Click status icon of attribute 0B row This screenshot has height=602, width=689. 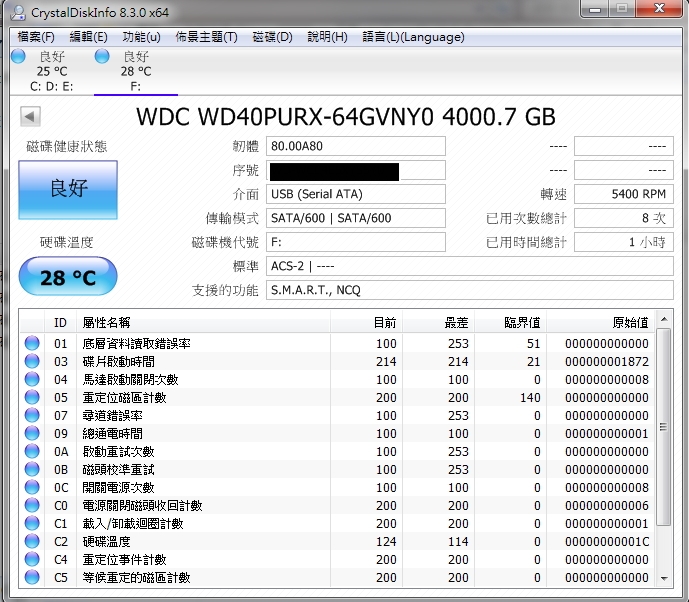pos(32,469)
